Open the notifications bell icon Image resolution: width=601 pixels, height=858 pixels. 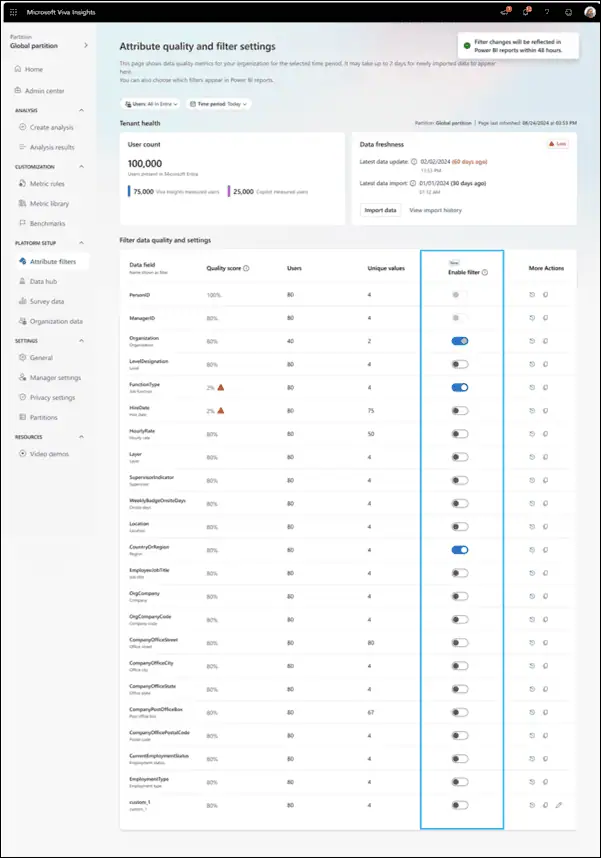(526, 11)
